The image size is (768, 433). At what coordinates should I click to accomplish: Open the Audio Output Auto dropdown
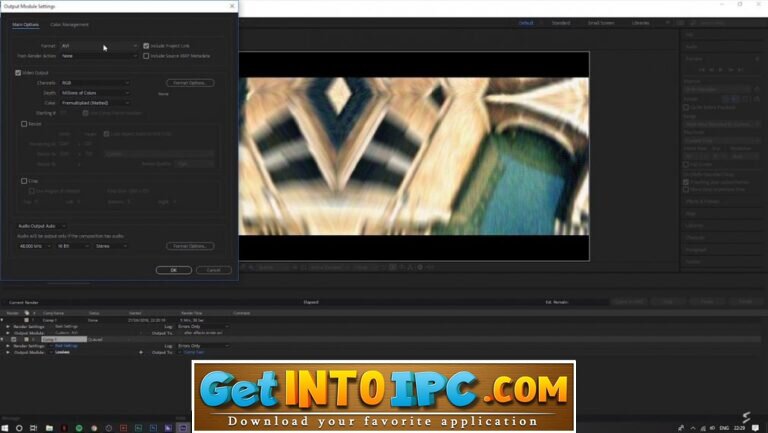click(x=41, y=226)
